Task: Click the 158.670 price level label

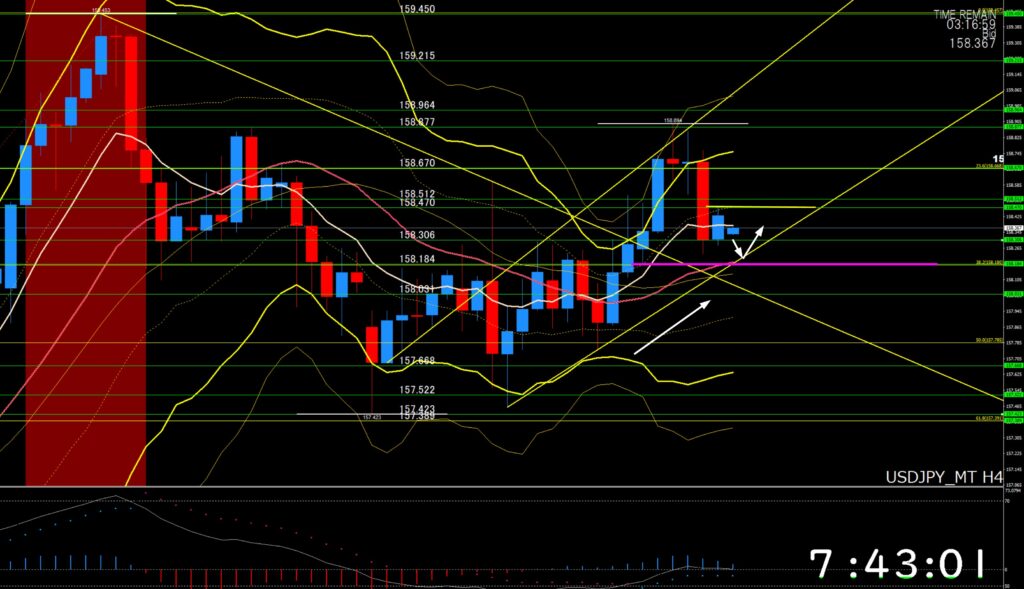Action: 416,163
